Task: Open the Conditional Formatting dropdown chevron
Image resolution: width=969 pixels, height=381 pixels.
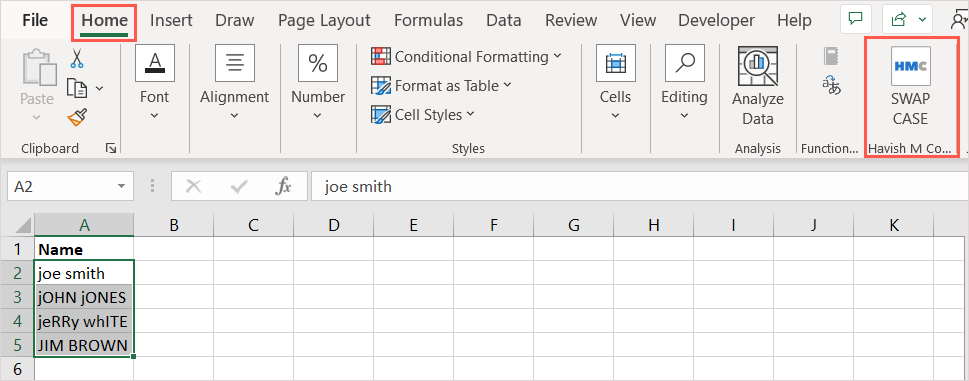Action: click(557, 56)
